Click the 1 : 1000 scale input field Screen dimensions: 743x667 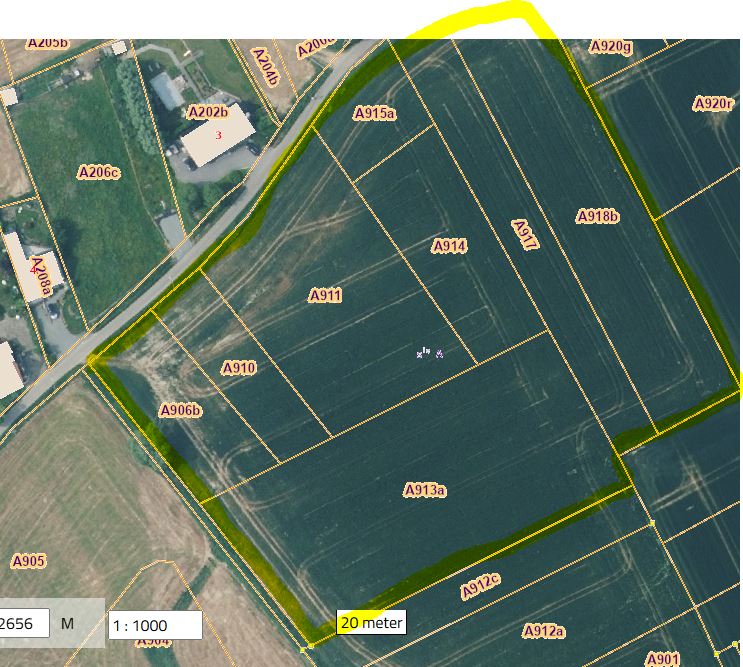click(x=154, y=626)
